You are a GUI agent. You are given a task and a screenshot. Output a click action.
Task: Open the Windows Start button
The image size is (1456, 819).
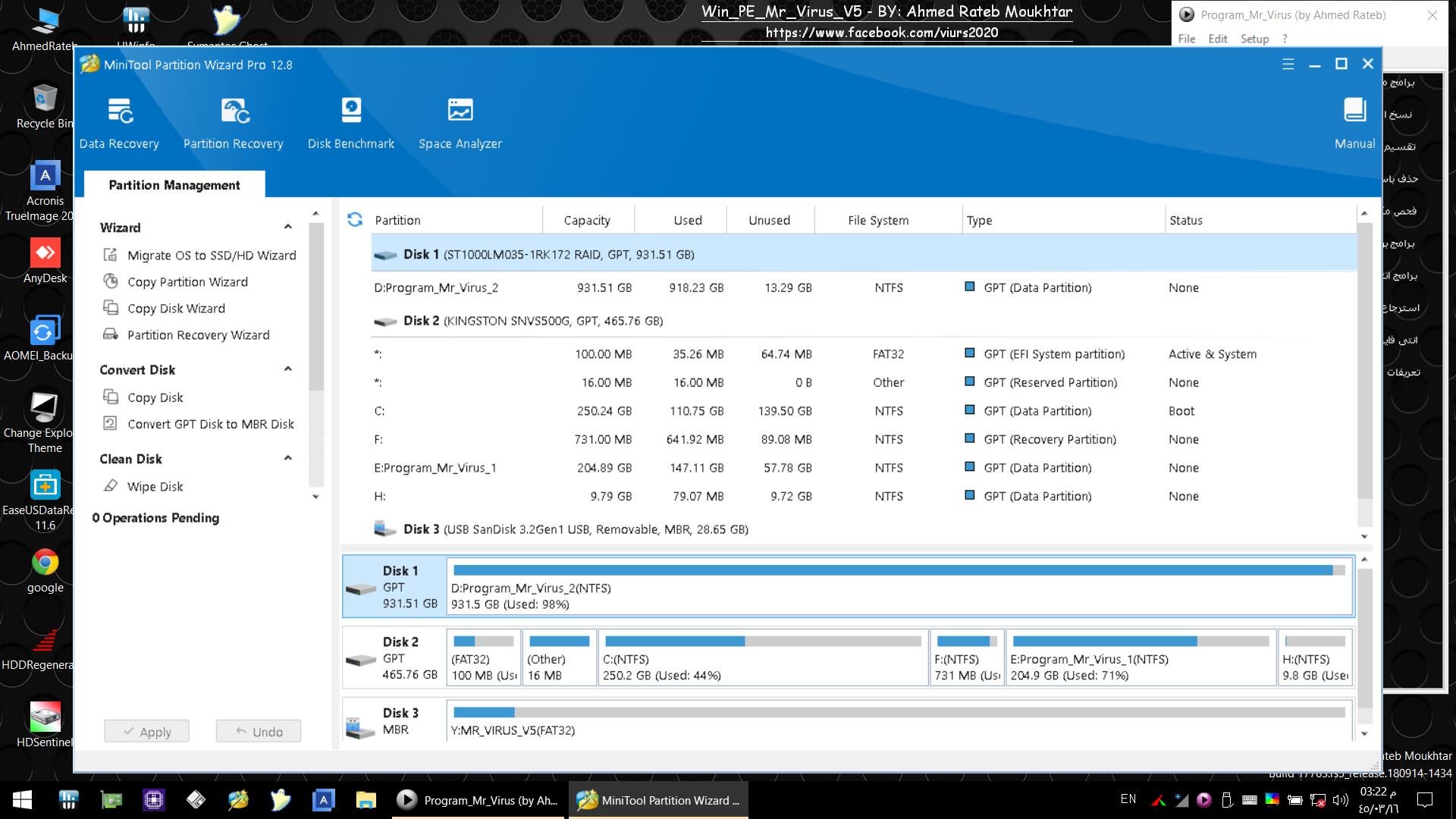coord(22,800)
